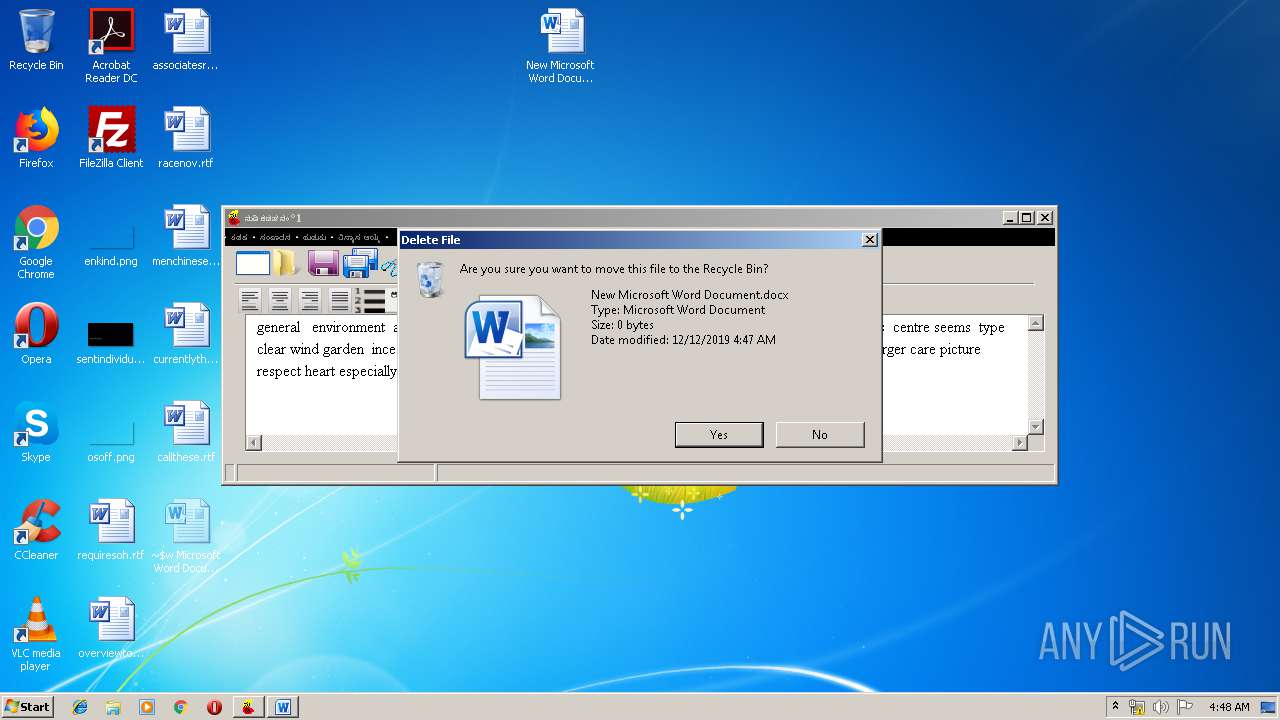Viewport: 1280px width, 720px height.
Task: Select the racenov.rtf desktop file
Action: click(186, 138)
